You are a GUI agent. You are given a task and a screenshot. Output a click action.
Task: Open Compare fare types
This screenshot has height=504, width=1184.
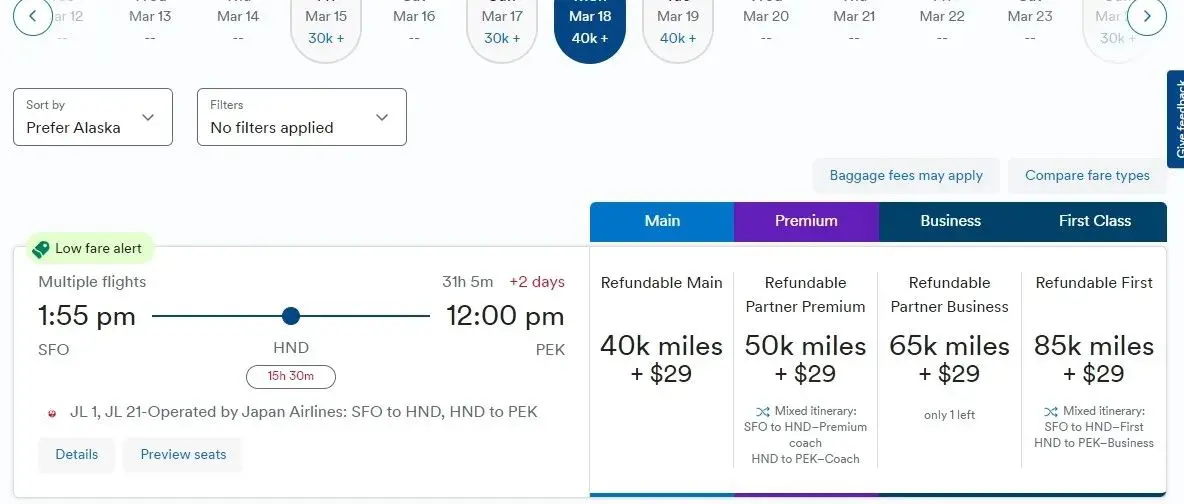point(1087,176)
